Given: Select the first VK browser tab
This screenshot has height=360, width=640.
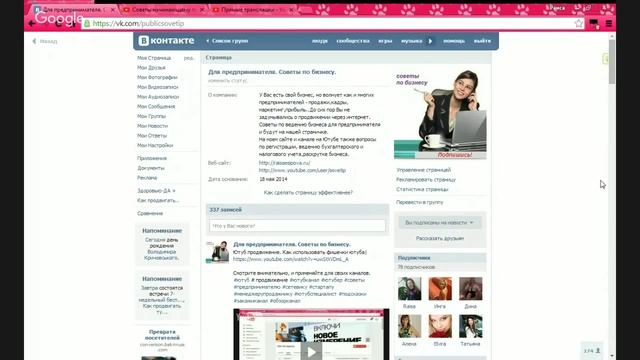Looking at the screenshot, I should (x=73, y=10).
